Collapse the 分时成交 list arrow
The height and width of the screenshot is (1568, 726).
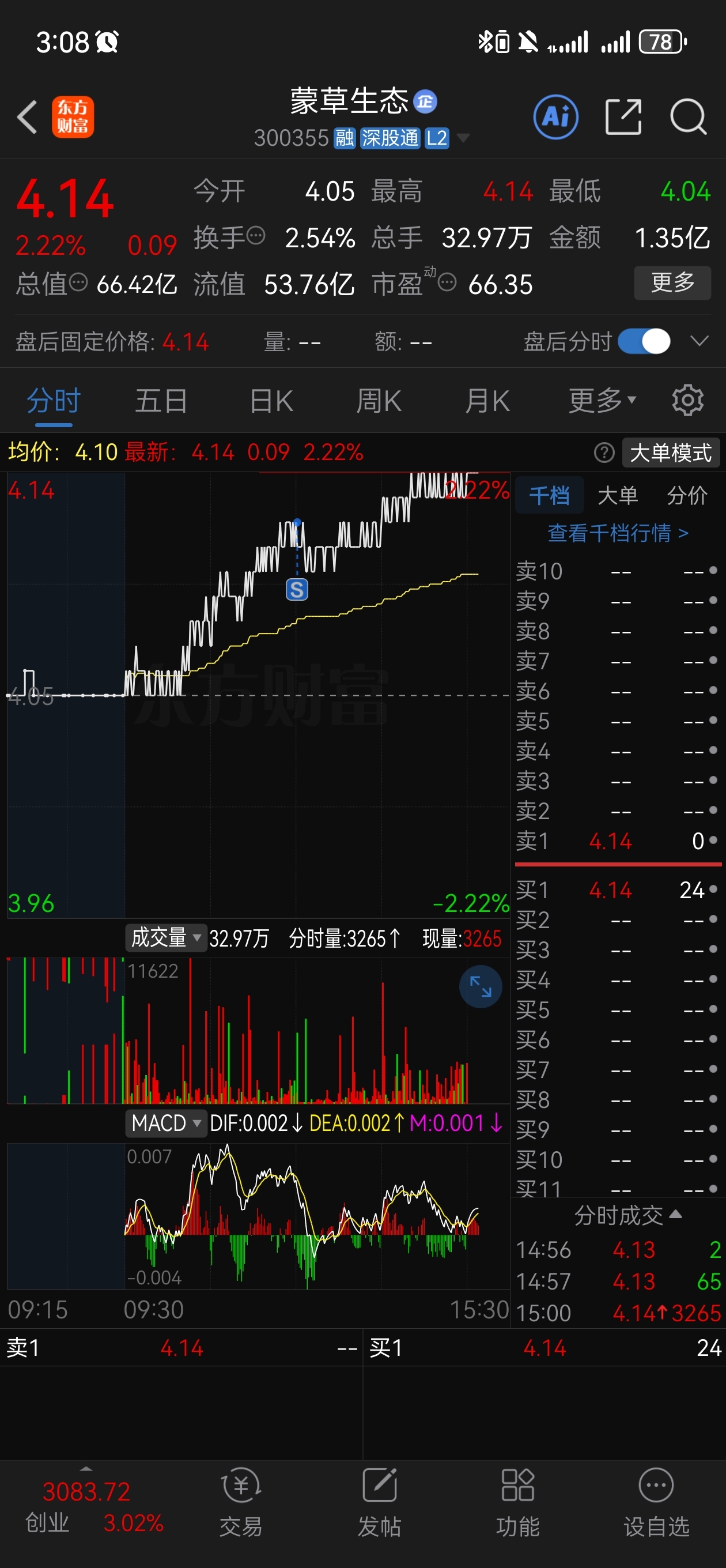[x=675, y=1215]
